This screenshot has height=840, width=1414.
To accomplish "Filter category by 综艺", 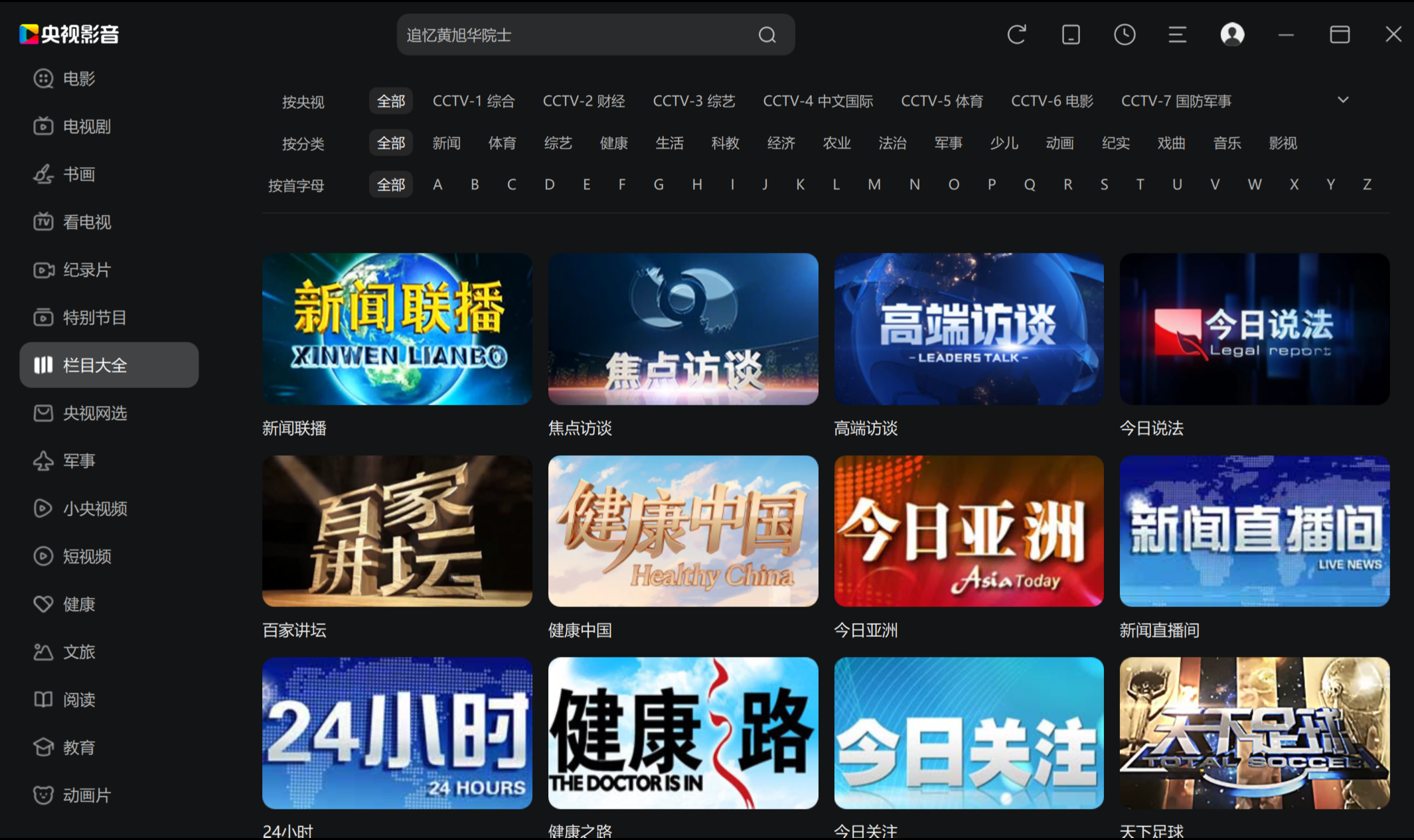I will click(x=558, y=143).
